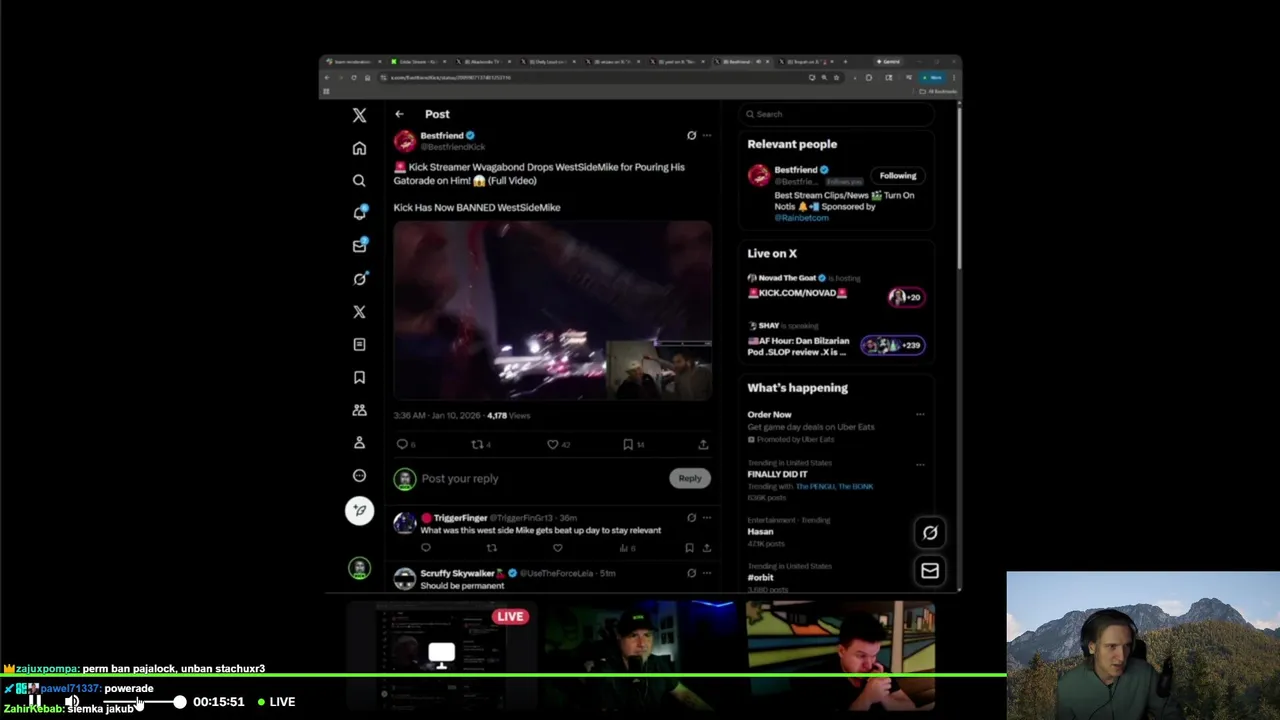Open the All Bookmarks folder
The height and width of the screenshot is (720, 1280).
pyautogui.click(x=938, y=91)
